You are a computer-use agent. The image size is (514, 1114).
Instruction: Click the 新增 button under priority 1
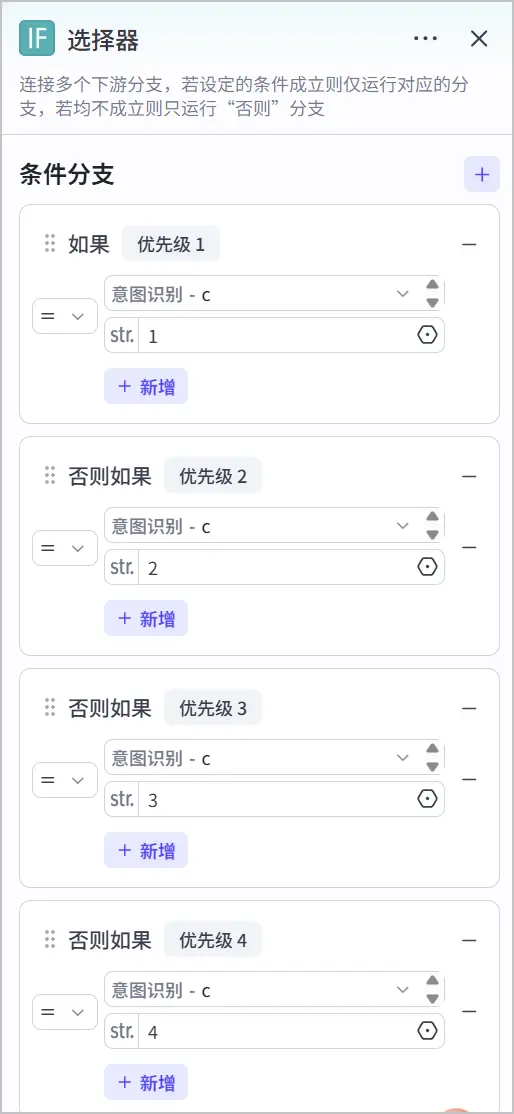click(x=146, y=386)
